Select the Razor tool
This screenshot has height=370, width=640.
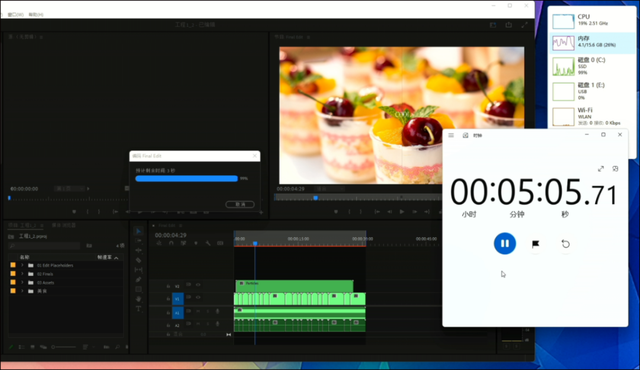tap(139, 260)
